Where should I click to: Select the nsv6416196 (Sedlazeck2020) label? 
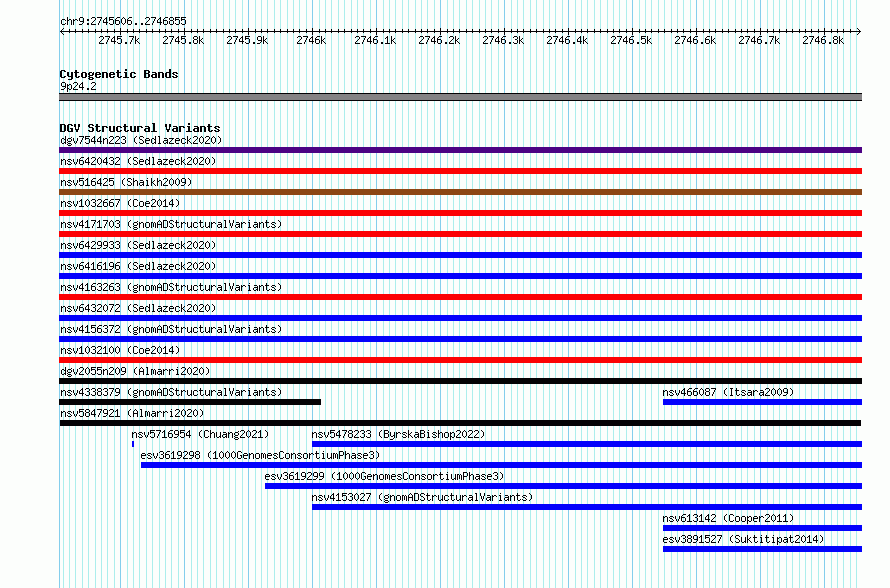coord(138,266)
